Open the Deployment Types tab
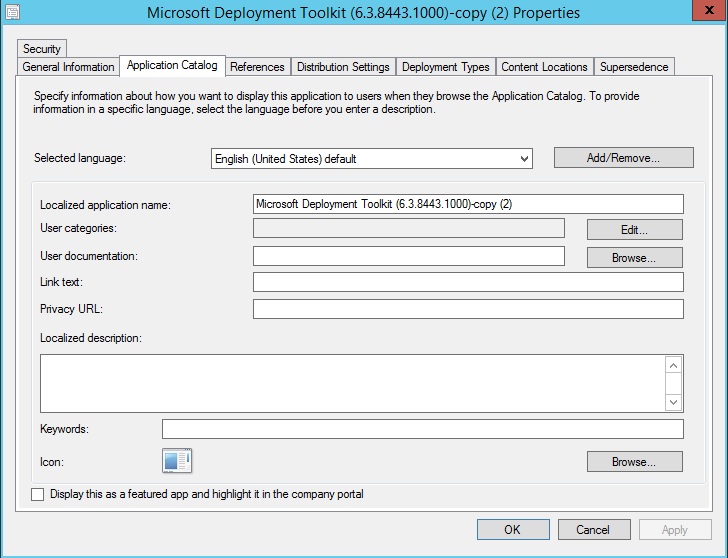This screenshot has height=558, width=728. point(445,67)
